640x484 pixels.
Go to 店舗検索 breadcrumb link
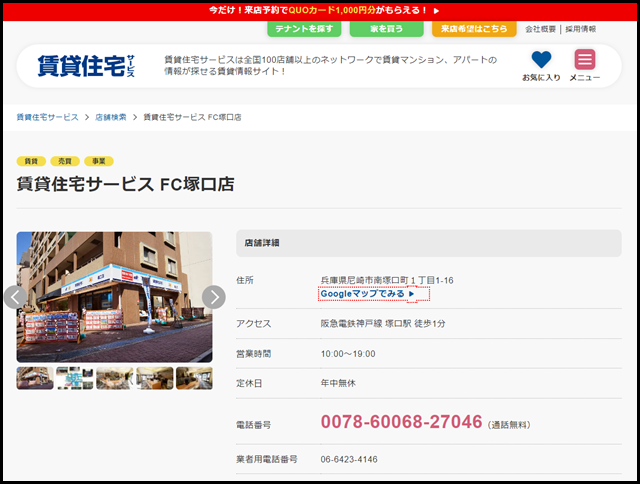(x=111, y=117)
